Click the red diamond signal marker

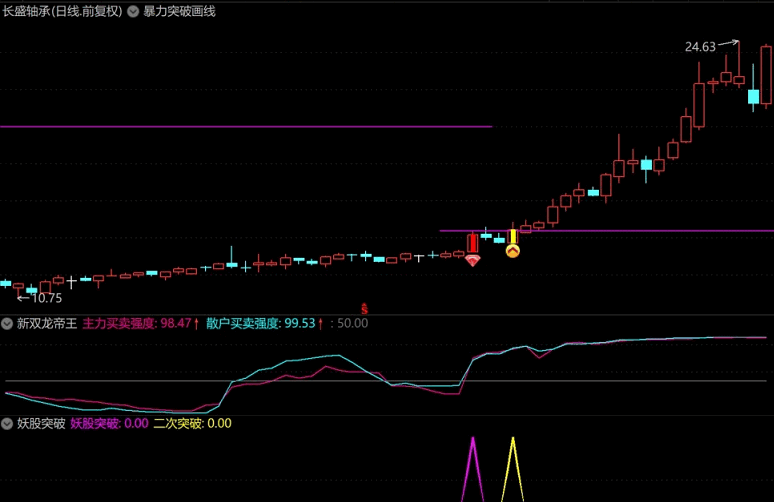click(472, 260)
